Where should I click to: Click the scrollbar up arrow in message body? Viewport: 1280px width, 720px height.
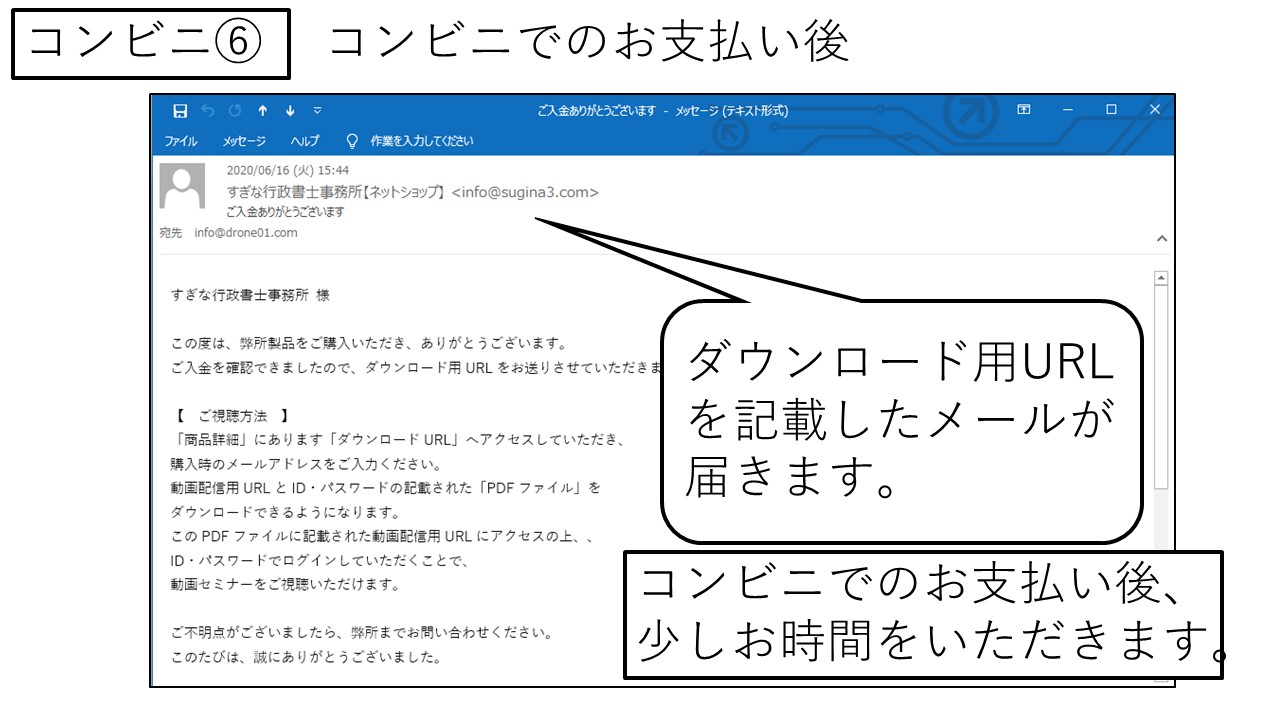click(x=1161, y=279)
